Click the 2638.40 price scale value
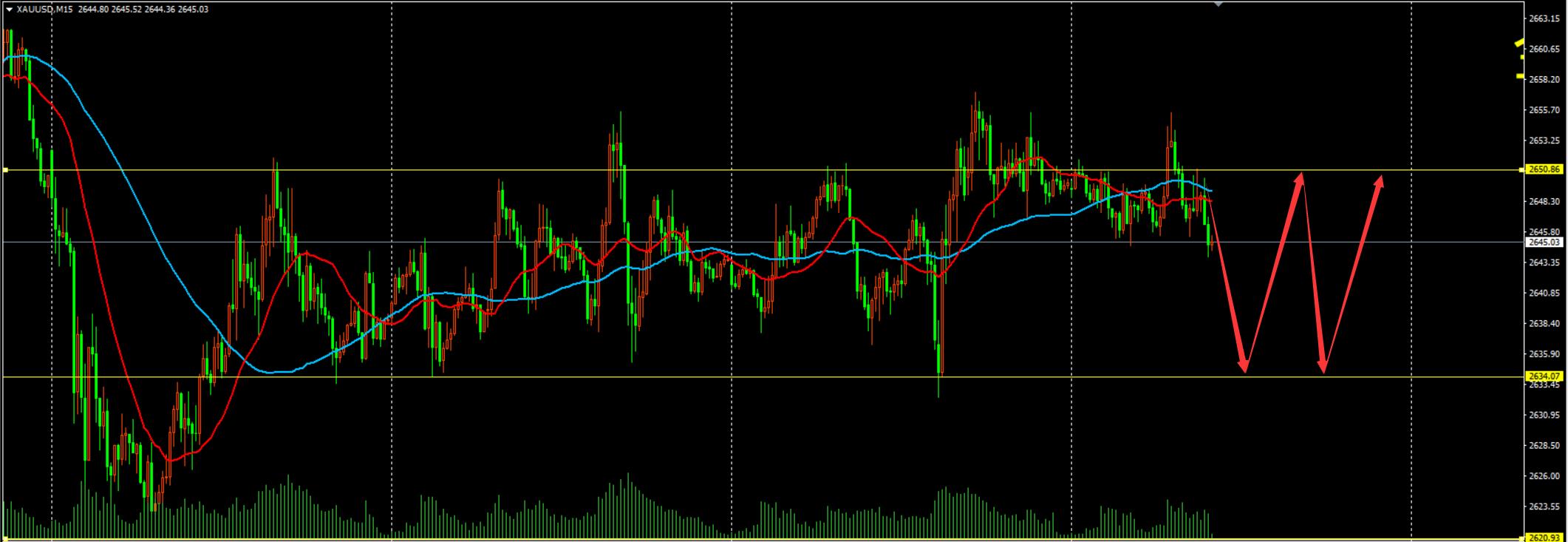The height and width of the screenshot is (542, 1568). (x=1544, y=323)
